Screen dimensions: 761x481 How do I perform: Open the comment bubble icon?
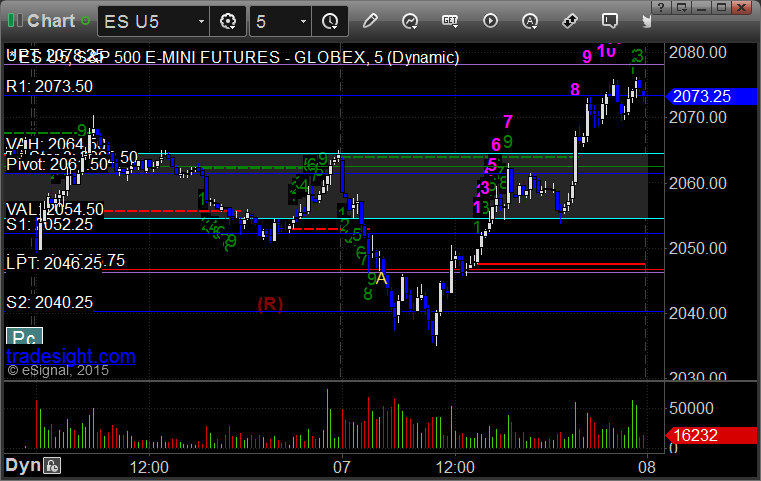(x=610, y=21)
